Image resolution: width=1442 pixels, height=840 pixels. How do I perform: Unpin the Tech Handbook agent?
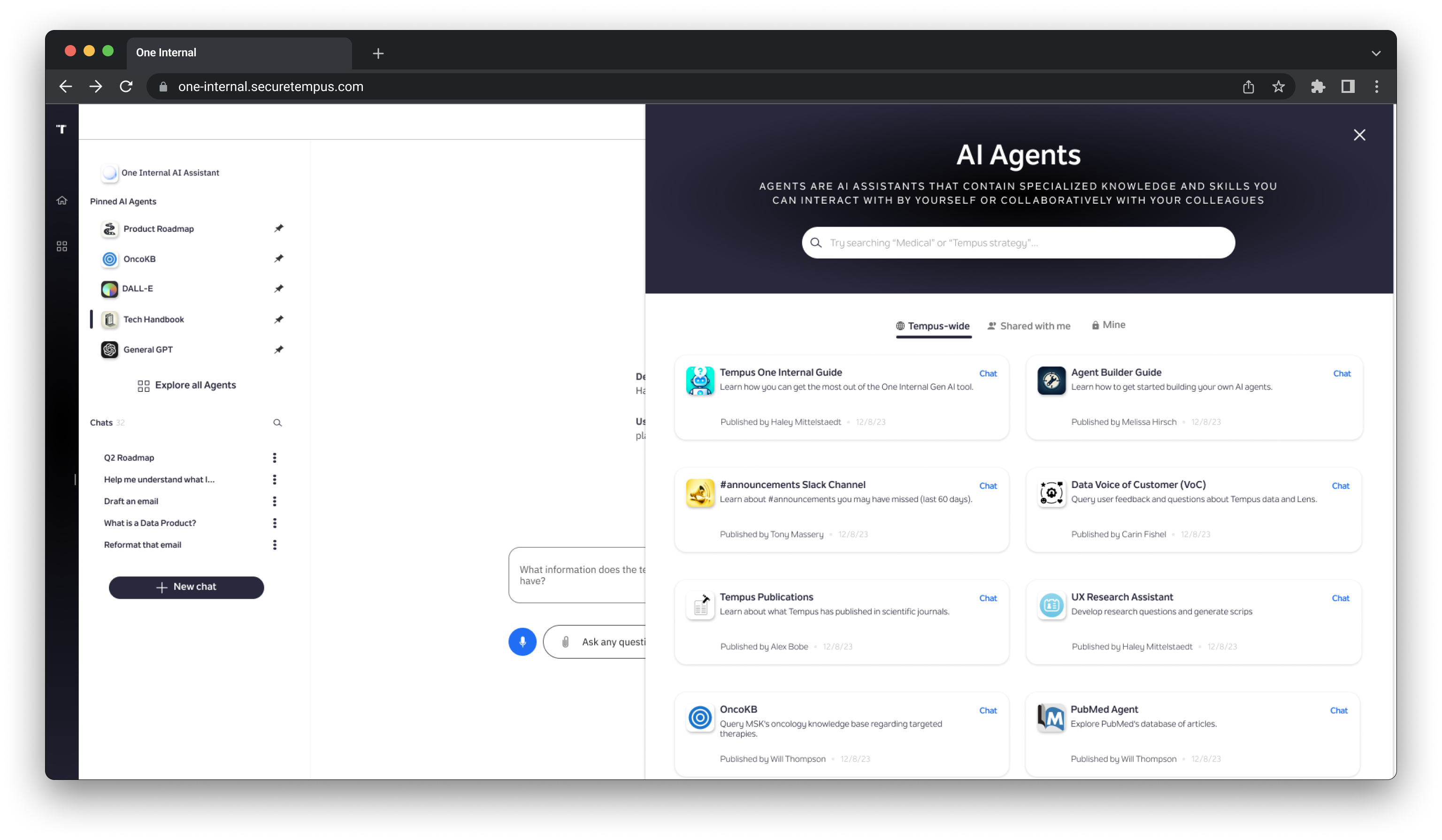(279, 319)
